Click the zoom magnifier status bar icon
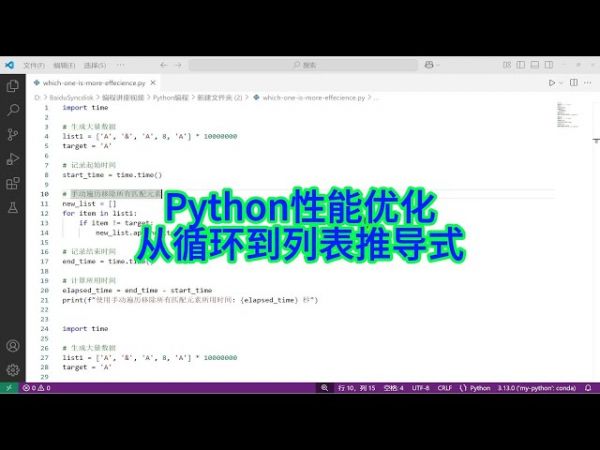Image resolution: width=600 pixels, height=450 pixels. pyautogui.click(x=324, y=388)
